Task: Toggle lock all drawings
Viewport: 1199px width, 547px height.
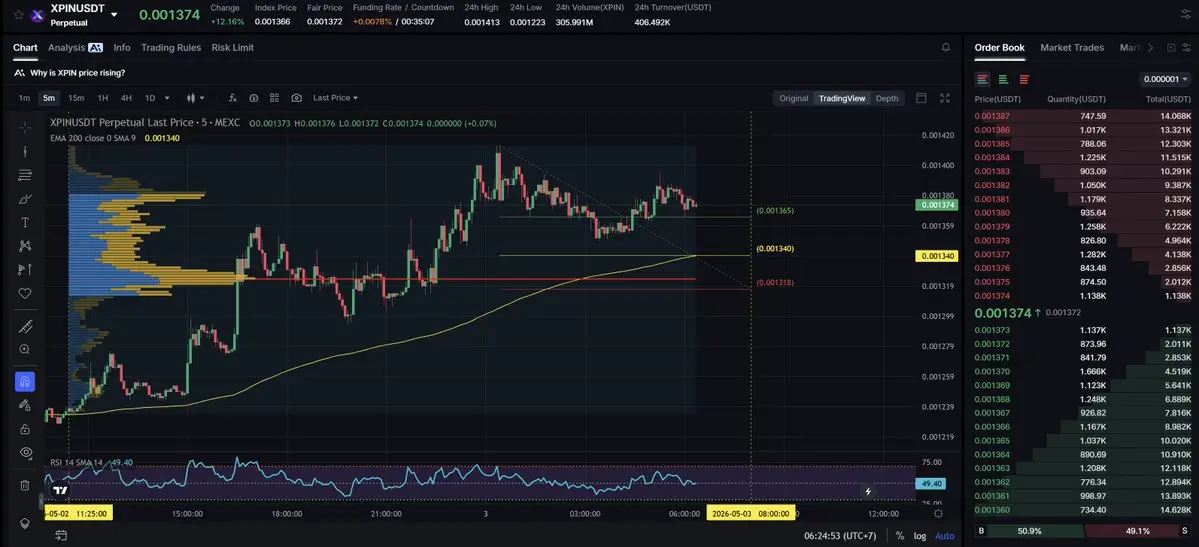Action: pos(24,428)
